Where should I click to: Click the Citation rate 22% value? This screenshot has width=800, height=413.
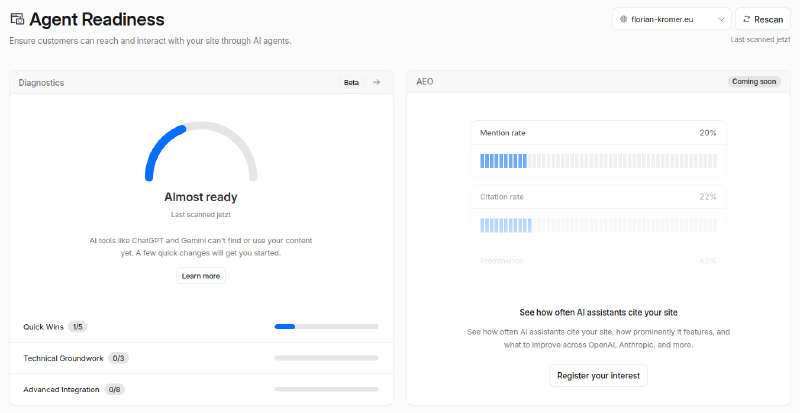[708, 197]
